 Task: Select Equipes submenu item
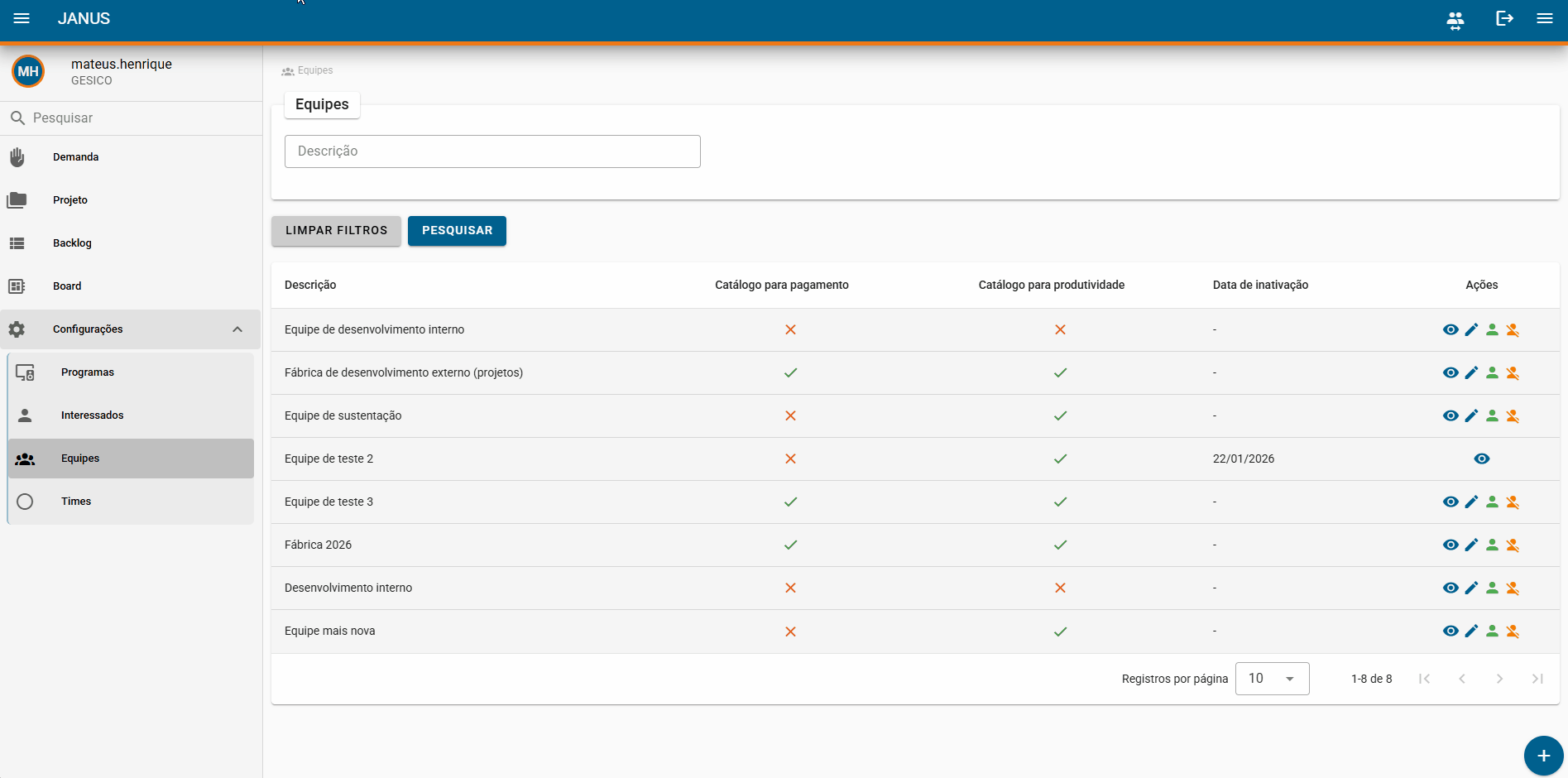pyautogui.click(x=131, y=459)
